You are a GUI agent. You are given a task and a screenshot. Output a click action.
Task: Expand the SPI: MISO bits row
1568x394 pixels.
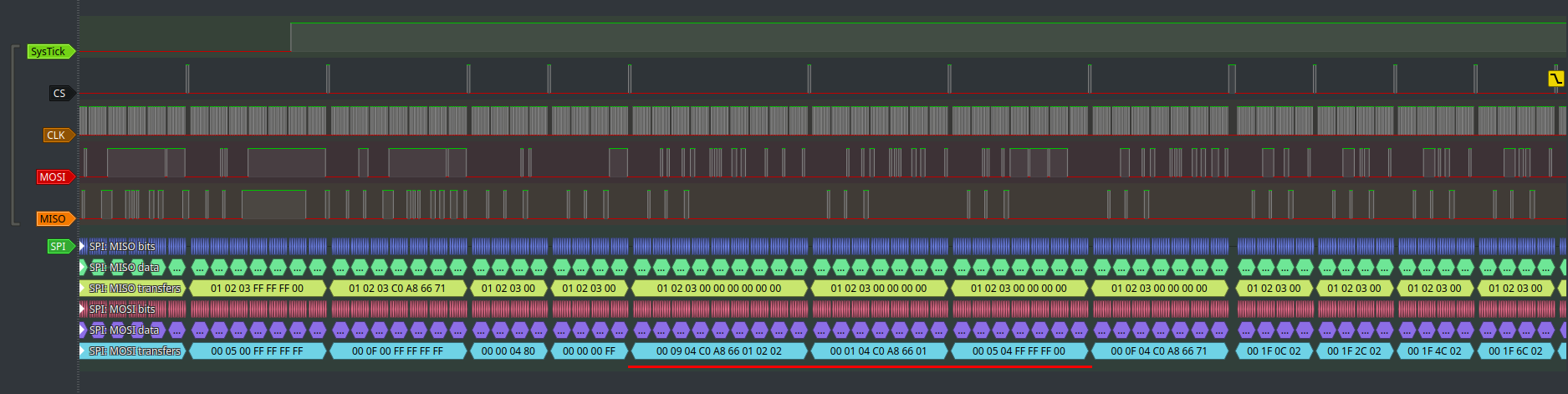coord(82,247)
